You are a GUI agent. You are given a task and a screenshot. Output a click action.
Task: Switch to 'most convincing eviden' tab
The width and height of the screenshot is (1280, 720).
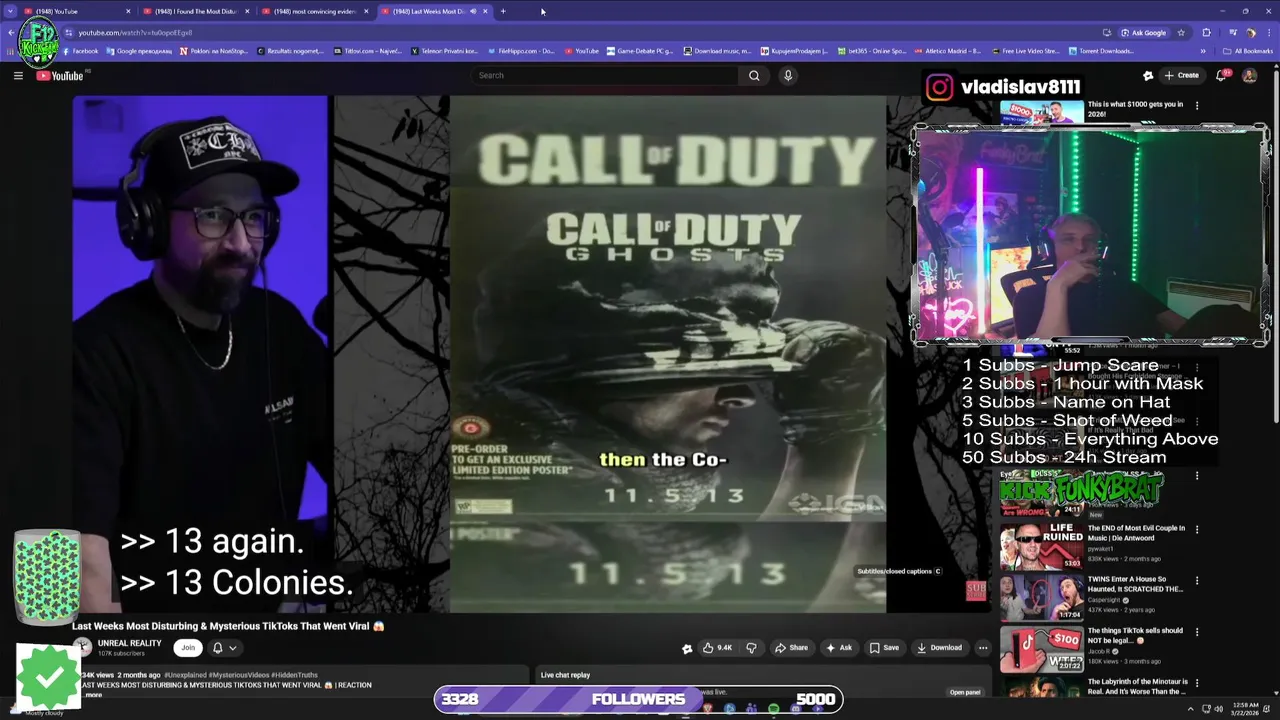tap(313, 11)
